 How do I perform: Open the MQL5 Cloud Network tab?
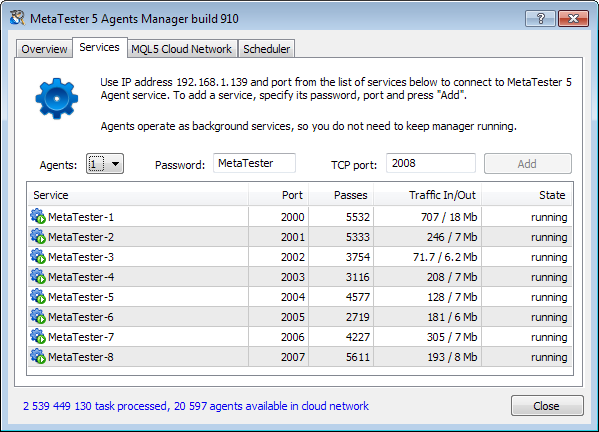tap(181, 49)
